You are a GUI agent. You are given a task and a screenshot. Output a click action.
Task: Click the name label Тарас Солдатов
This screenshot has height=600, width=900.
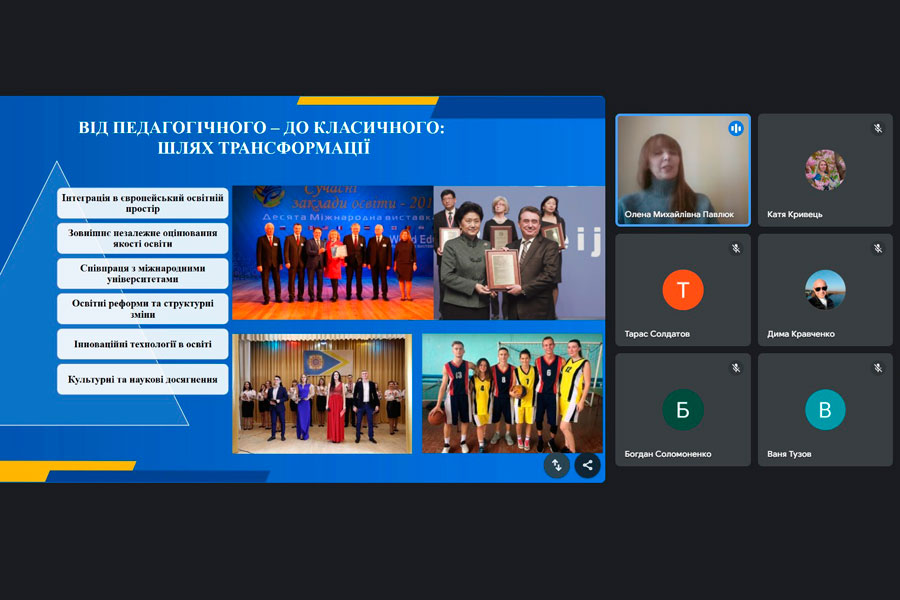coord(657,334)
